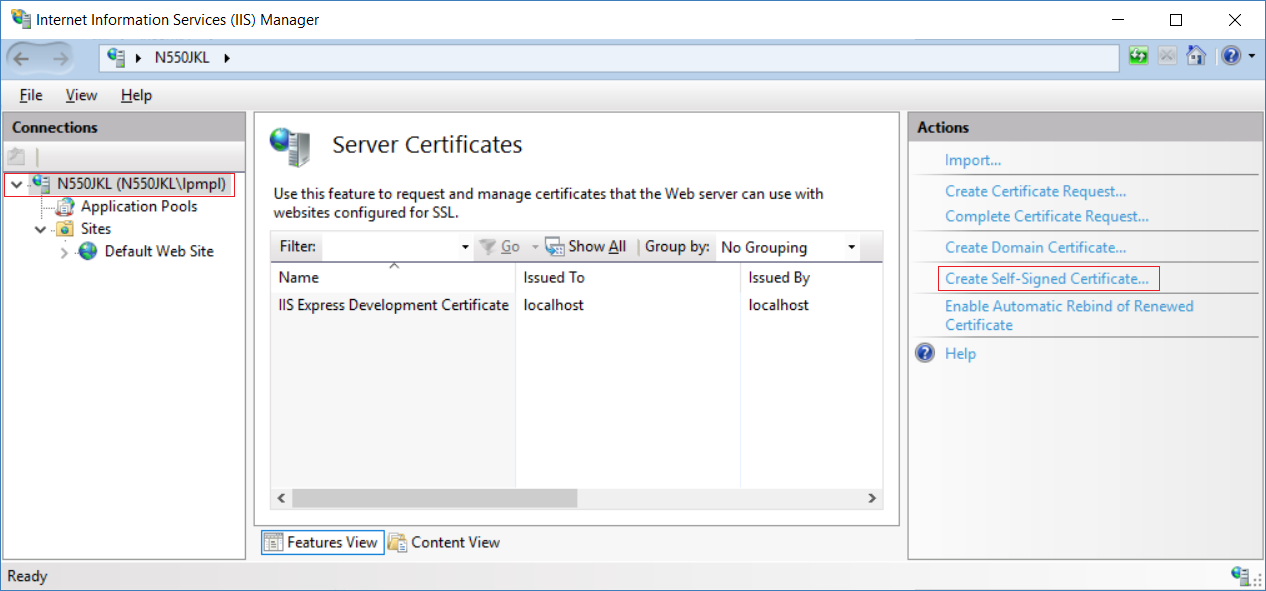Click the Show All button

(x=586, y=247)
